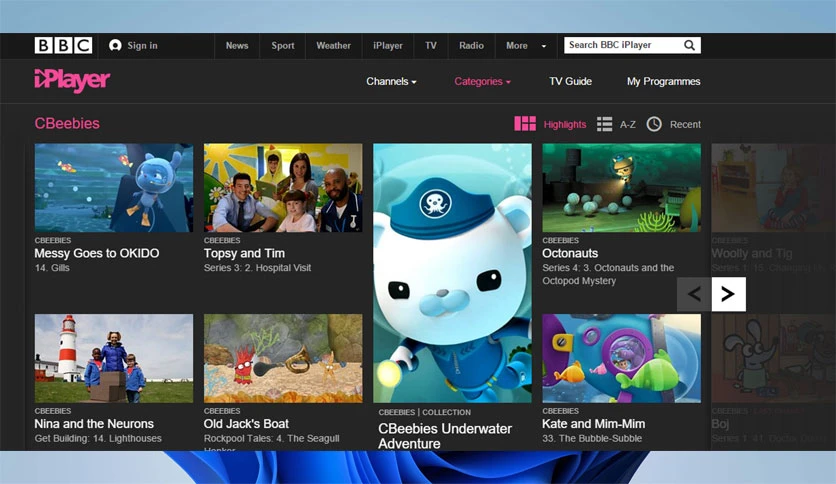836x484 pixels.
Task: Open the TV section
Action: tap(431, 46)
